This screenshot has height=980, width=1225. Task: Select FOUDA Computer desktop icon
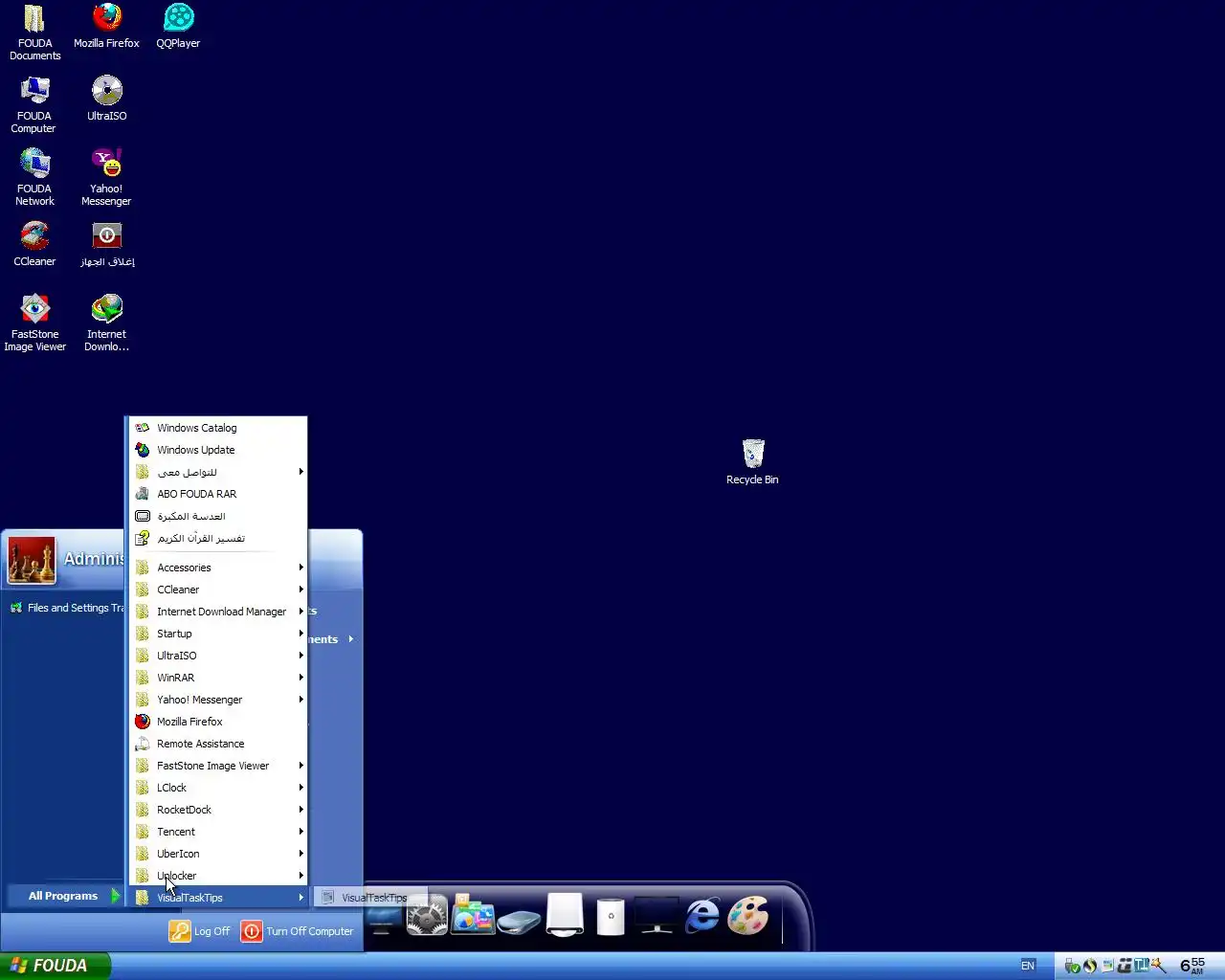[x=34, y=105]
